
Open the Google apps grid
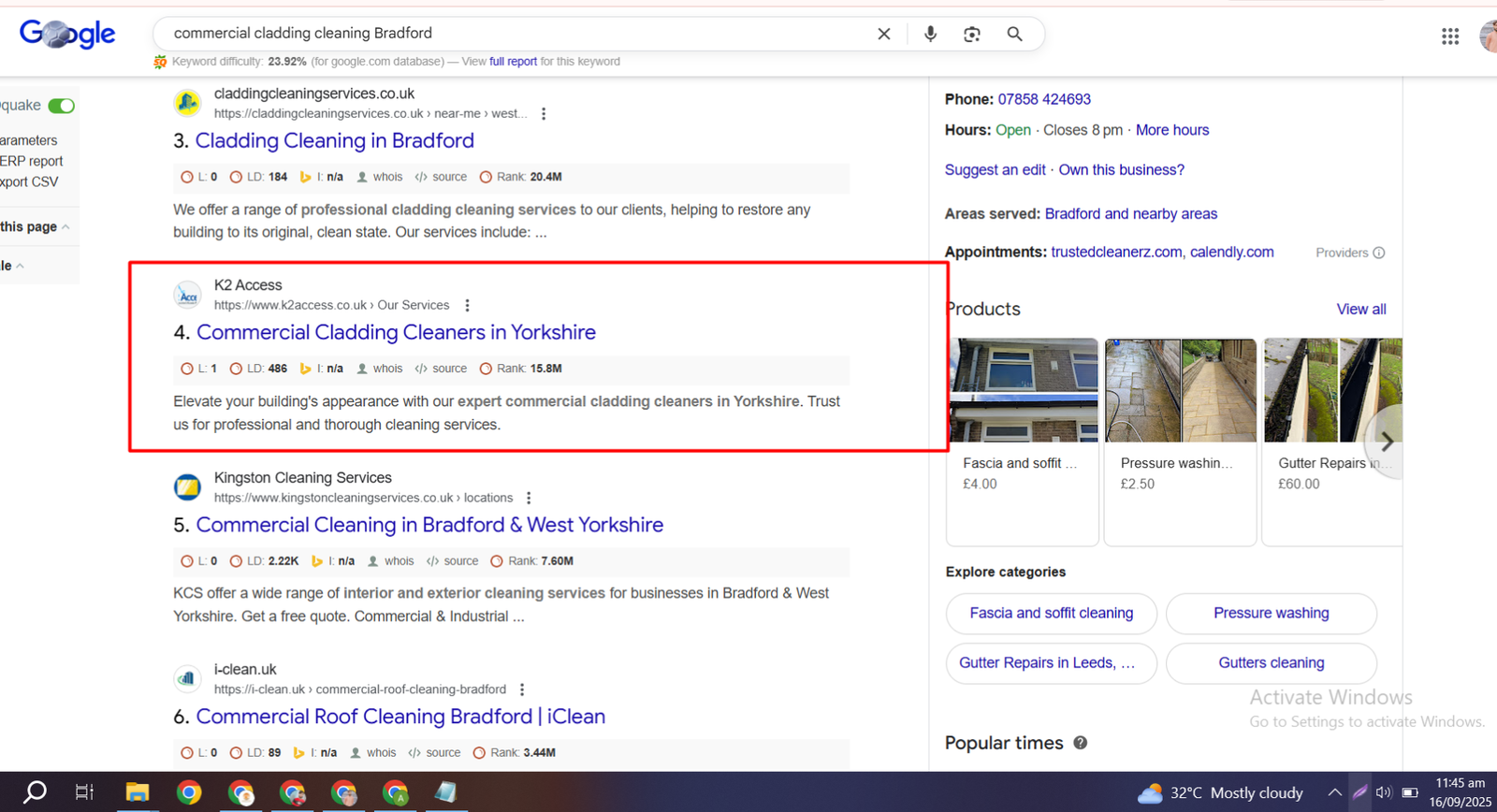[1449, 36]
